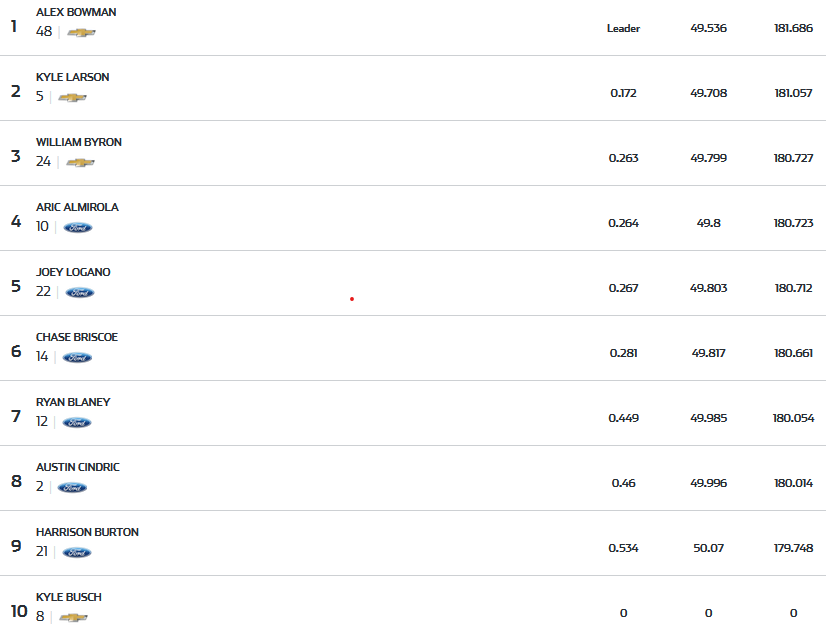Click Ryan Blaney's car number 12
Screen dimensions: 826x632
42,422
